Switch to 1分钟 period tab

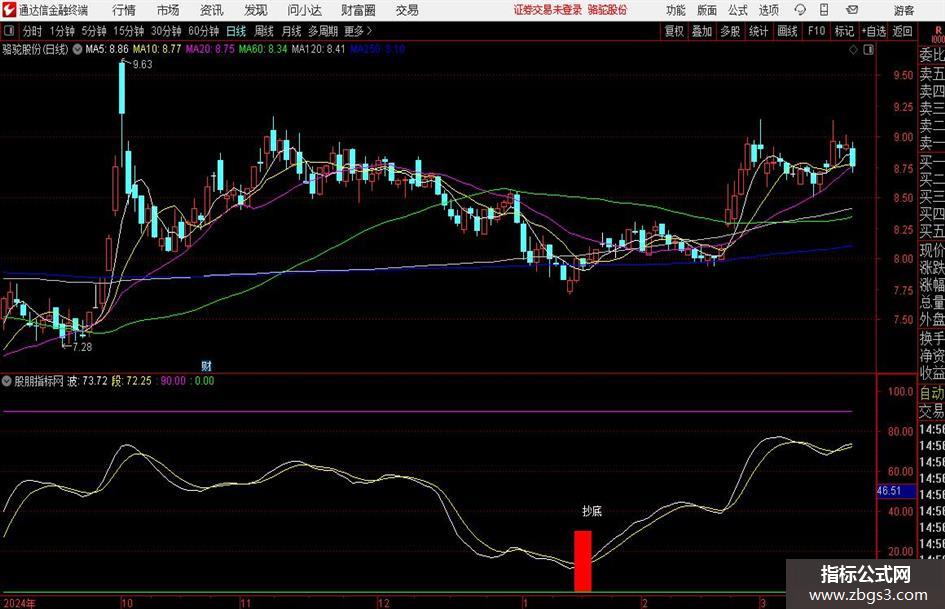[x=62, y=31]
